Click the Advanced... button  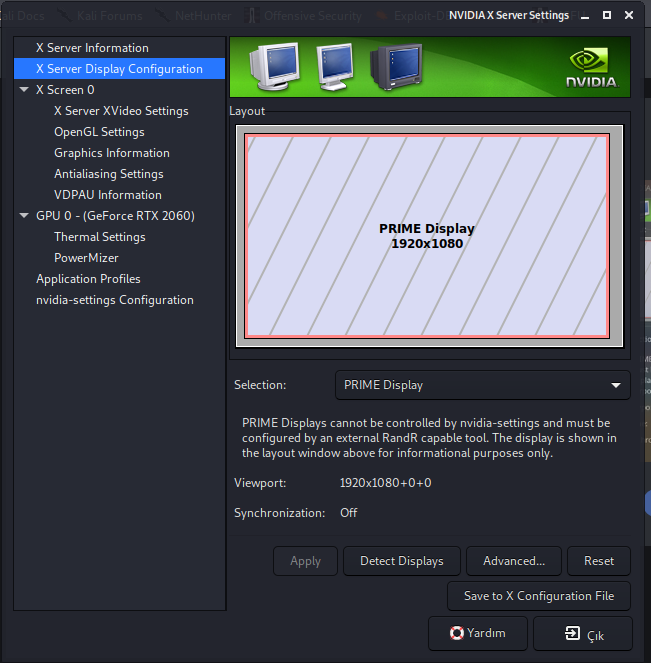pos(514,561)
